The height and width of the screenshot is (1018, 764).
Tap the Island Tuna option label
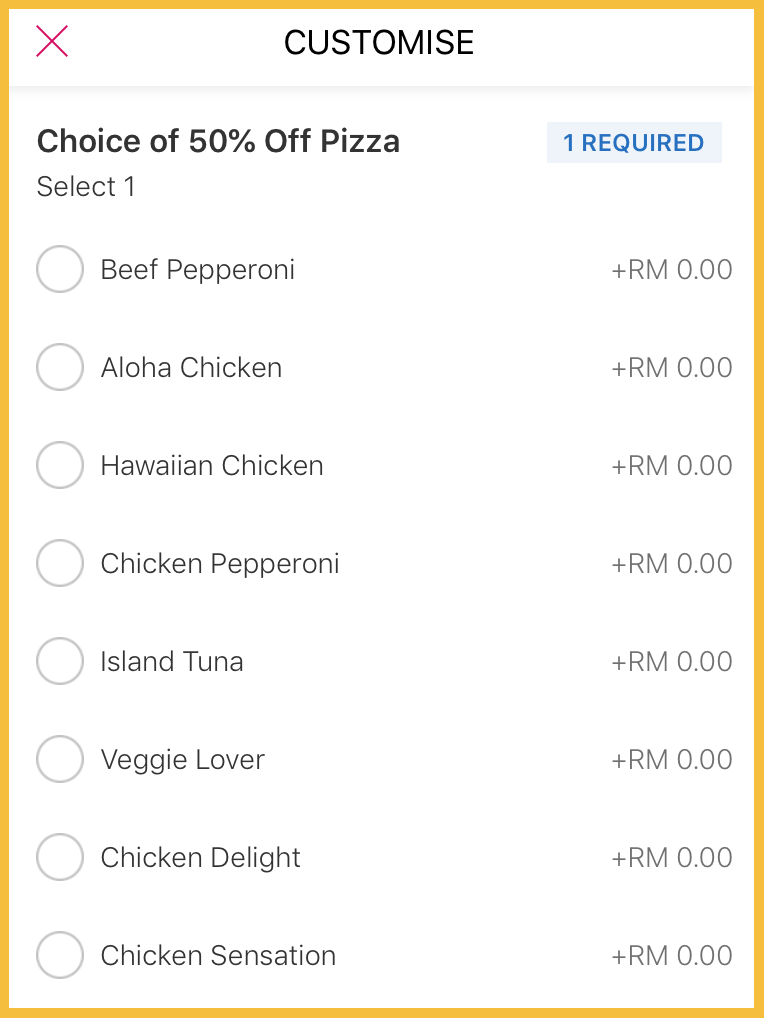coord(172,662)
